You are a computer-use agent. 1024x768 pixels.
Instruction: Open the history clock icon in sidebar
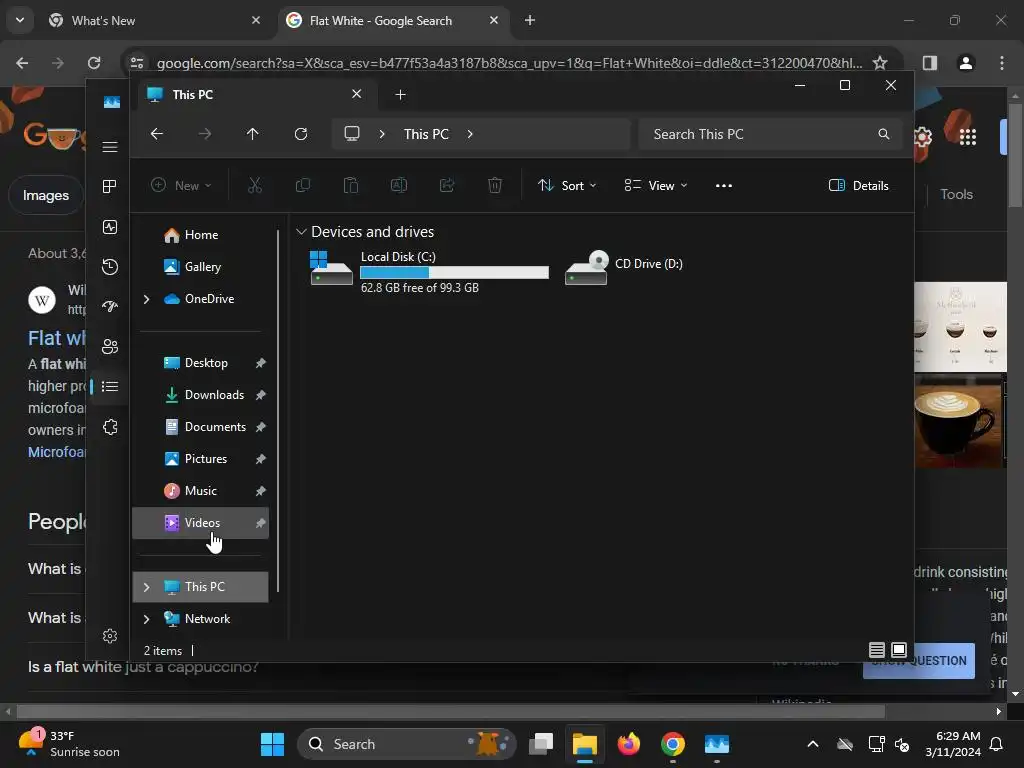tap(110, 266)
